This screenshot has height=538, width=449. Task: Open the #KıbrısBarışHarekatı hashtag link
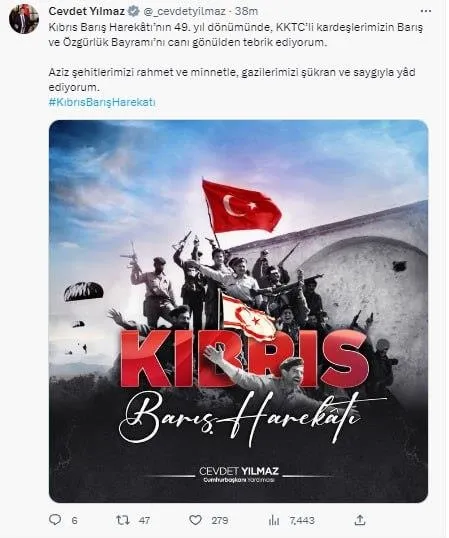pos(102,102)
